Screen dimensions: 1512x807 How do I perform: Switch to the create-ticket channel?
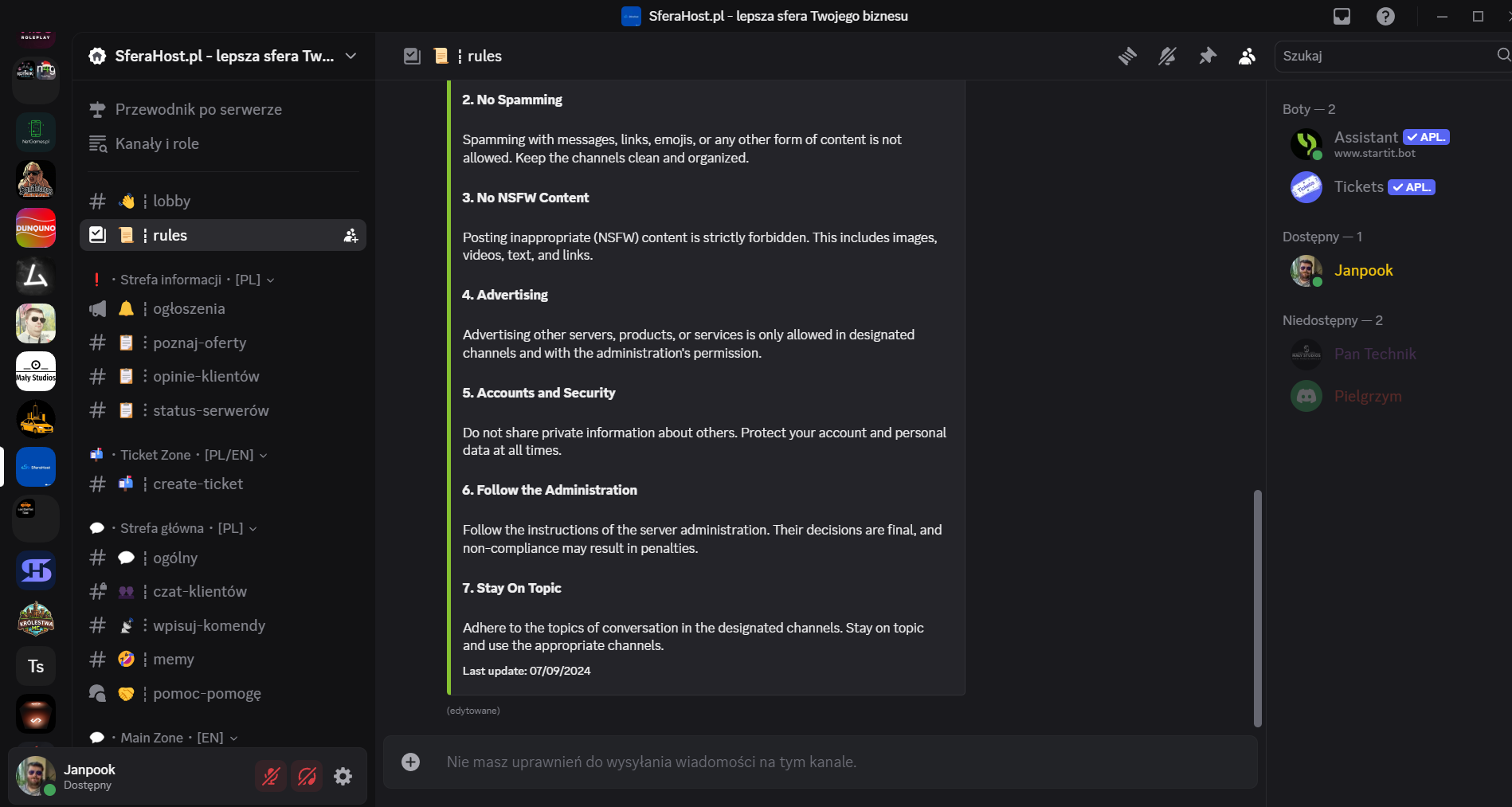[198, 484]
